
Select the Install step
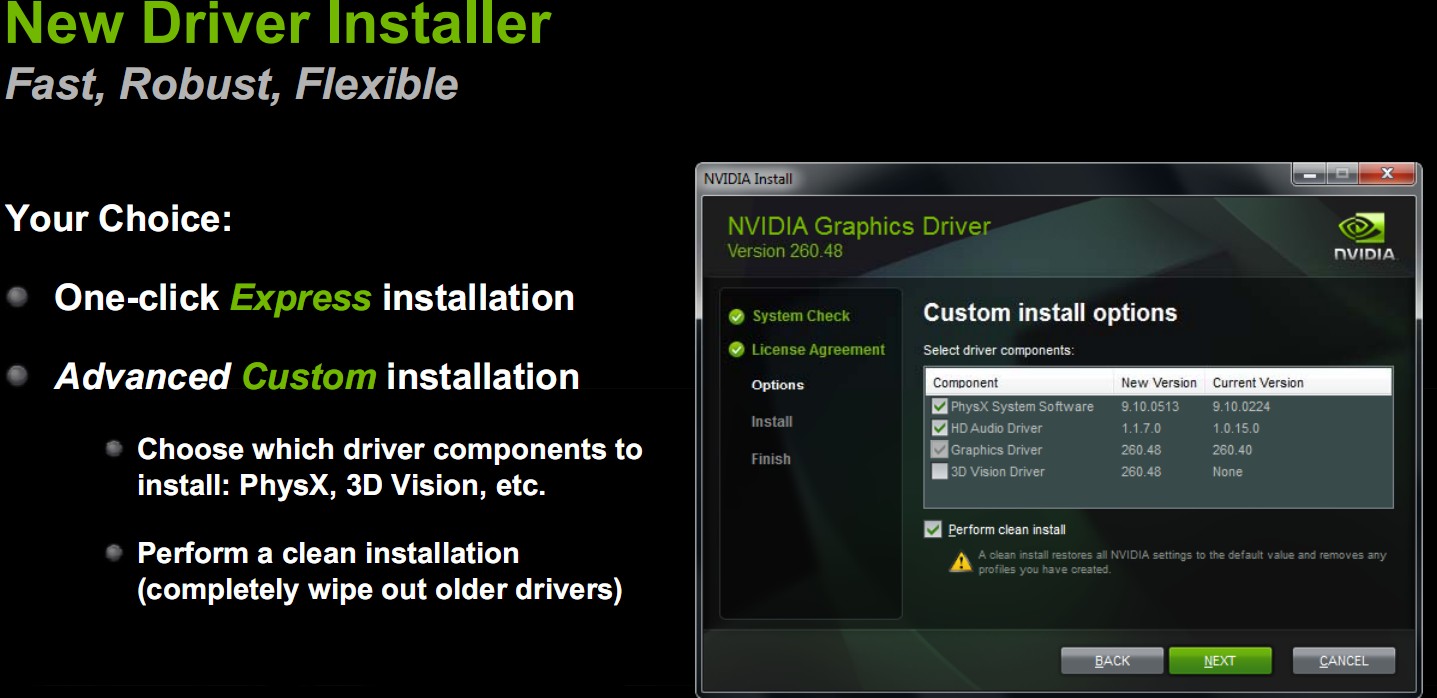tap(772, 422)
